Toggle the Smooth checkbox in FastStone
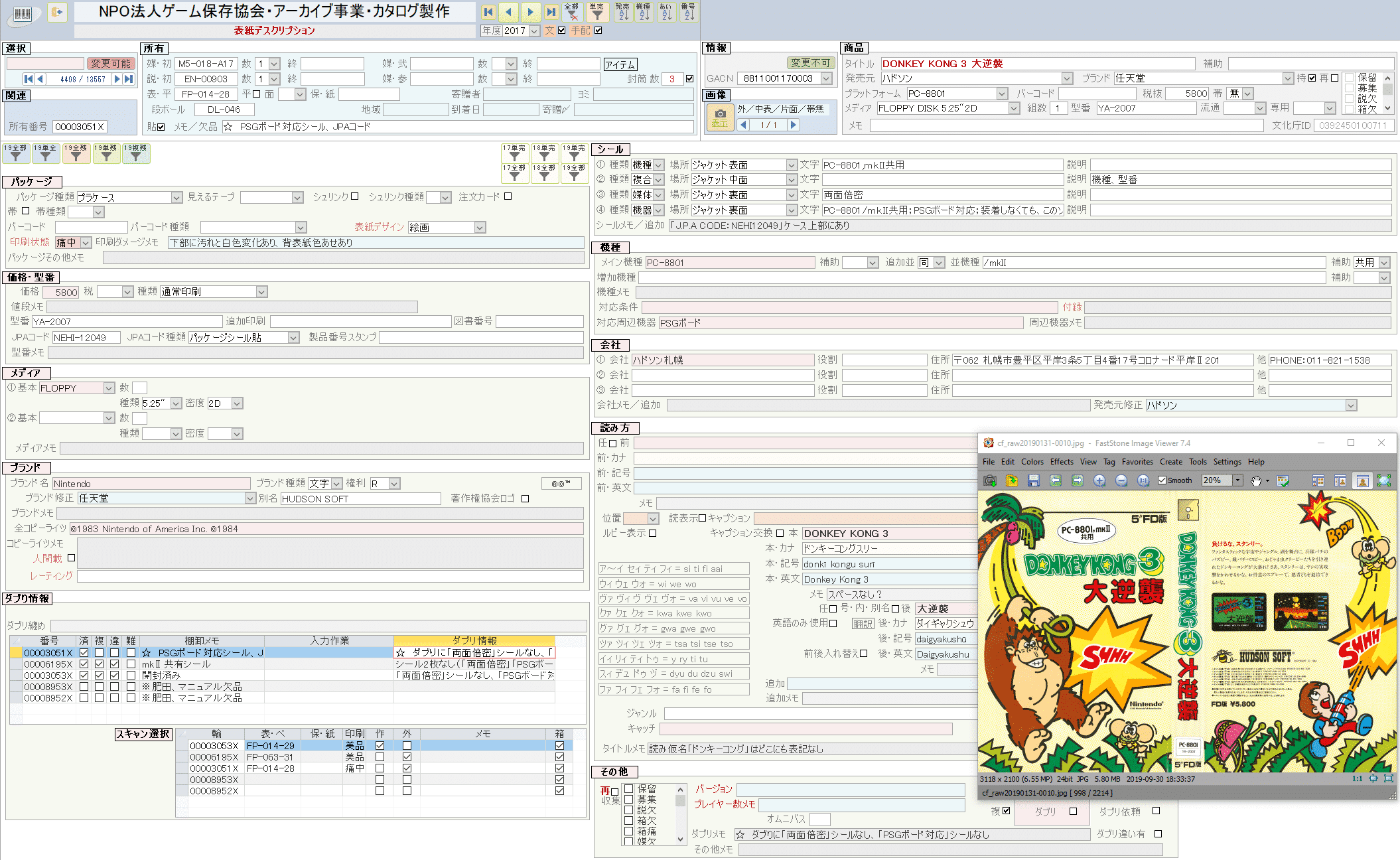Image resolution: width=1400 pixels, height=860 pixels. click(1162, 480)
